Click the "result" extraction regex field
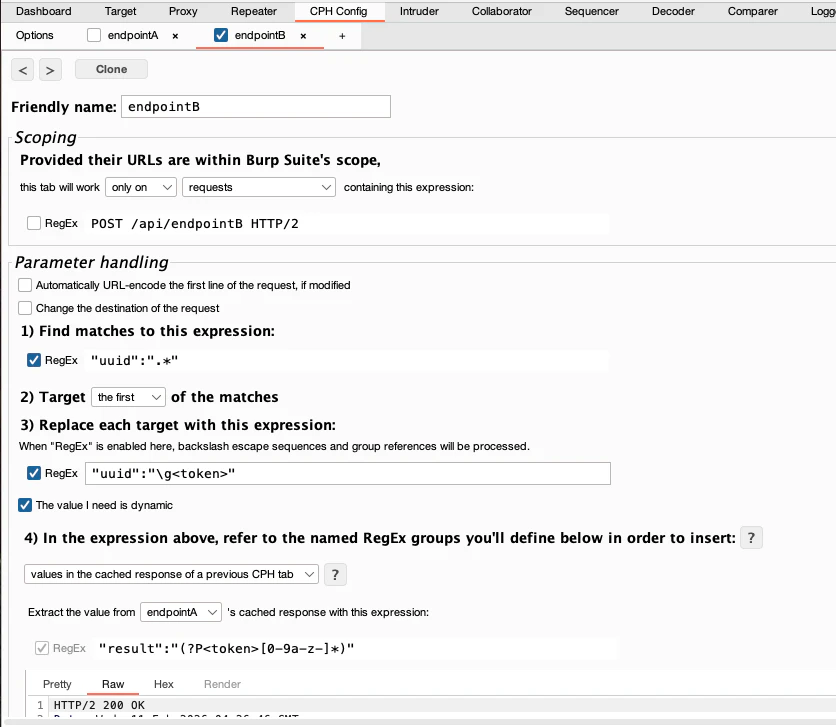Screen dimensions: 836x727 355,649
